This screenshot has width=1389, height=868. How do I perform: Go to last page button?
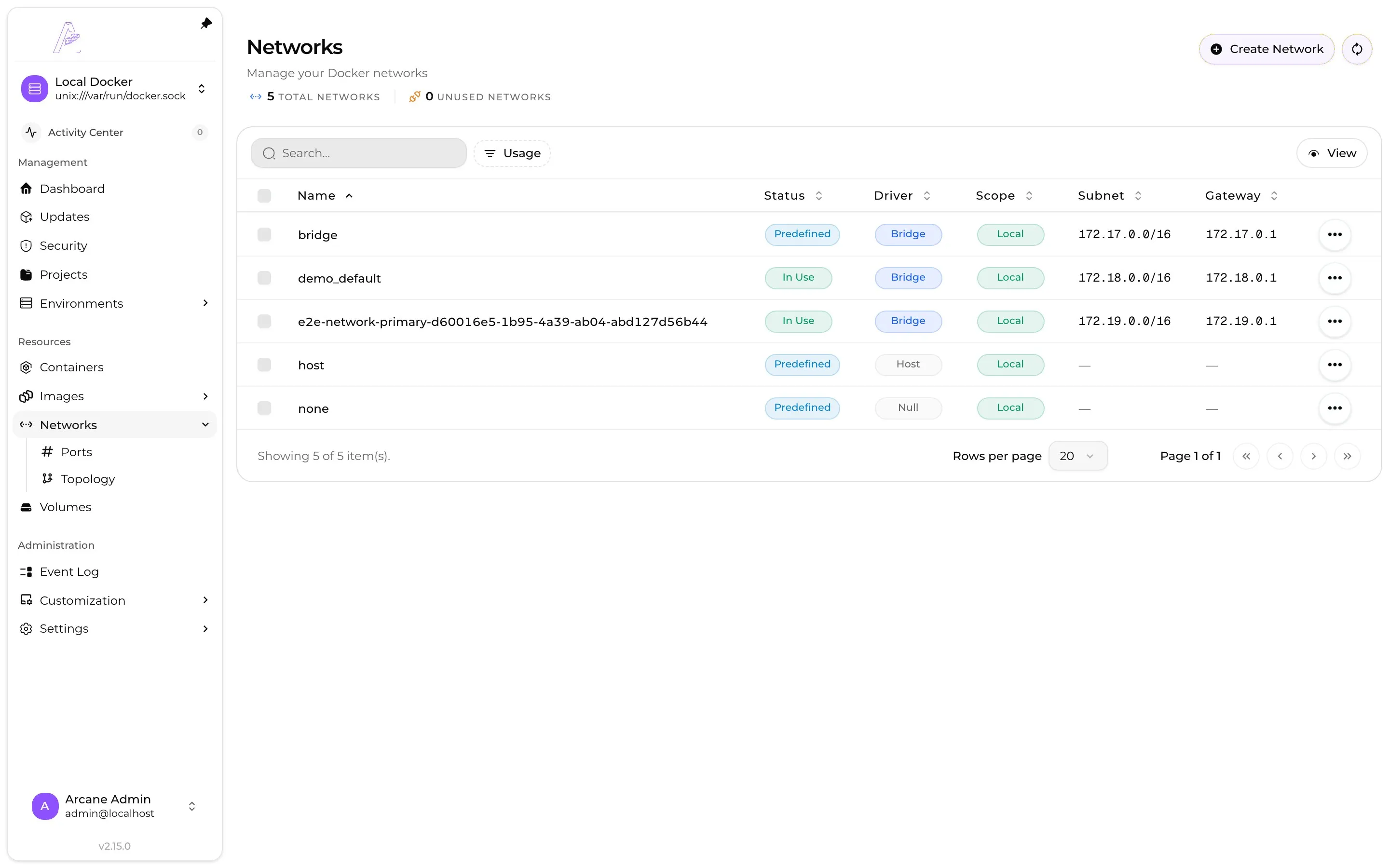1347,456
